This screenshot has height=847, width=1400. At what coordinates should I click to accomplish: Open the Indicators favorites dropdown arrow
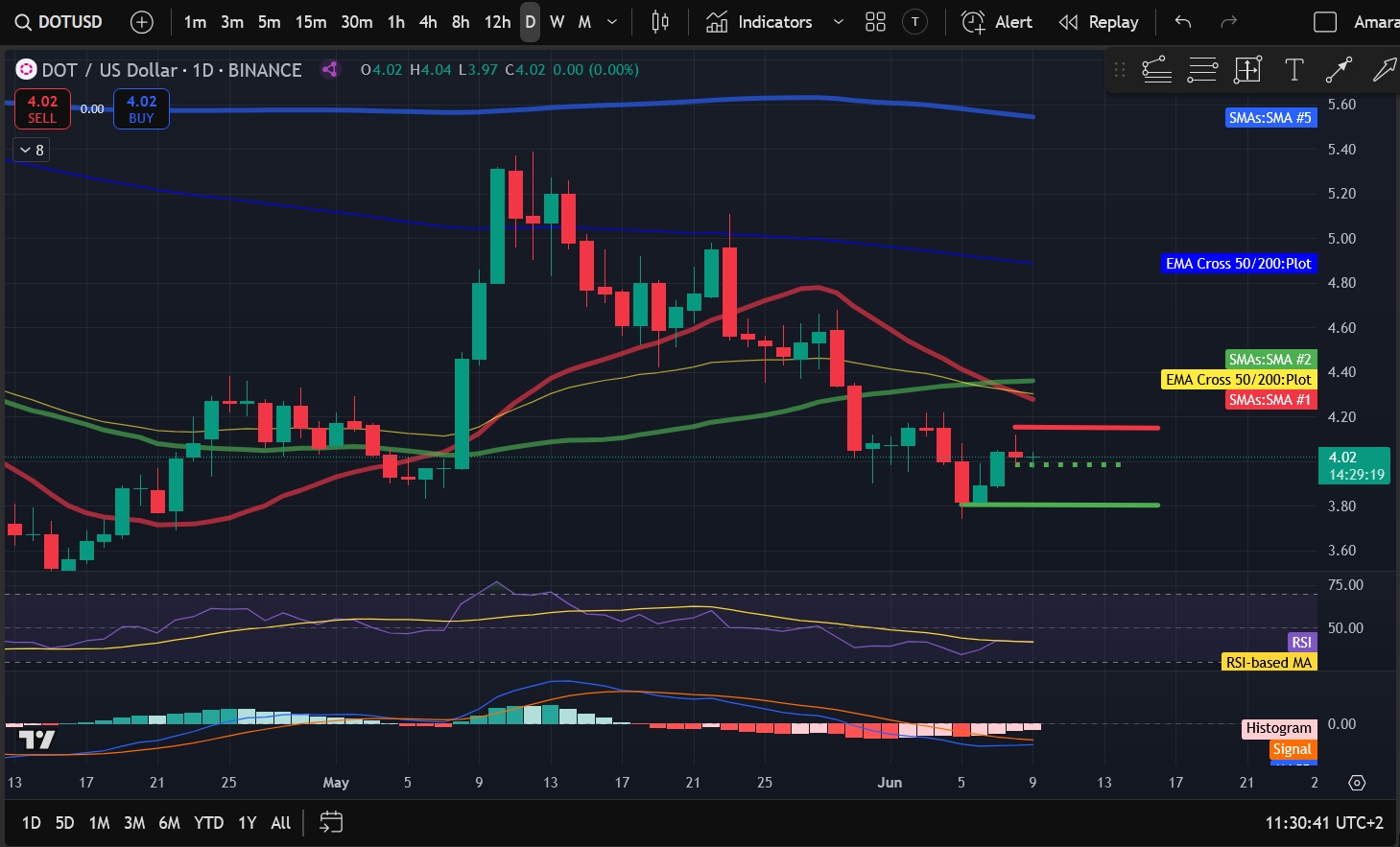point(838,22)
